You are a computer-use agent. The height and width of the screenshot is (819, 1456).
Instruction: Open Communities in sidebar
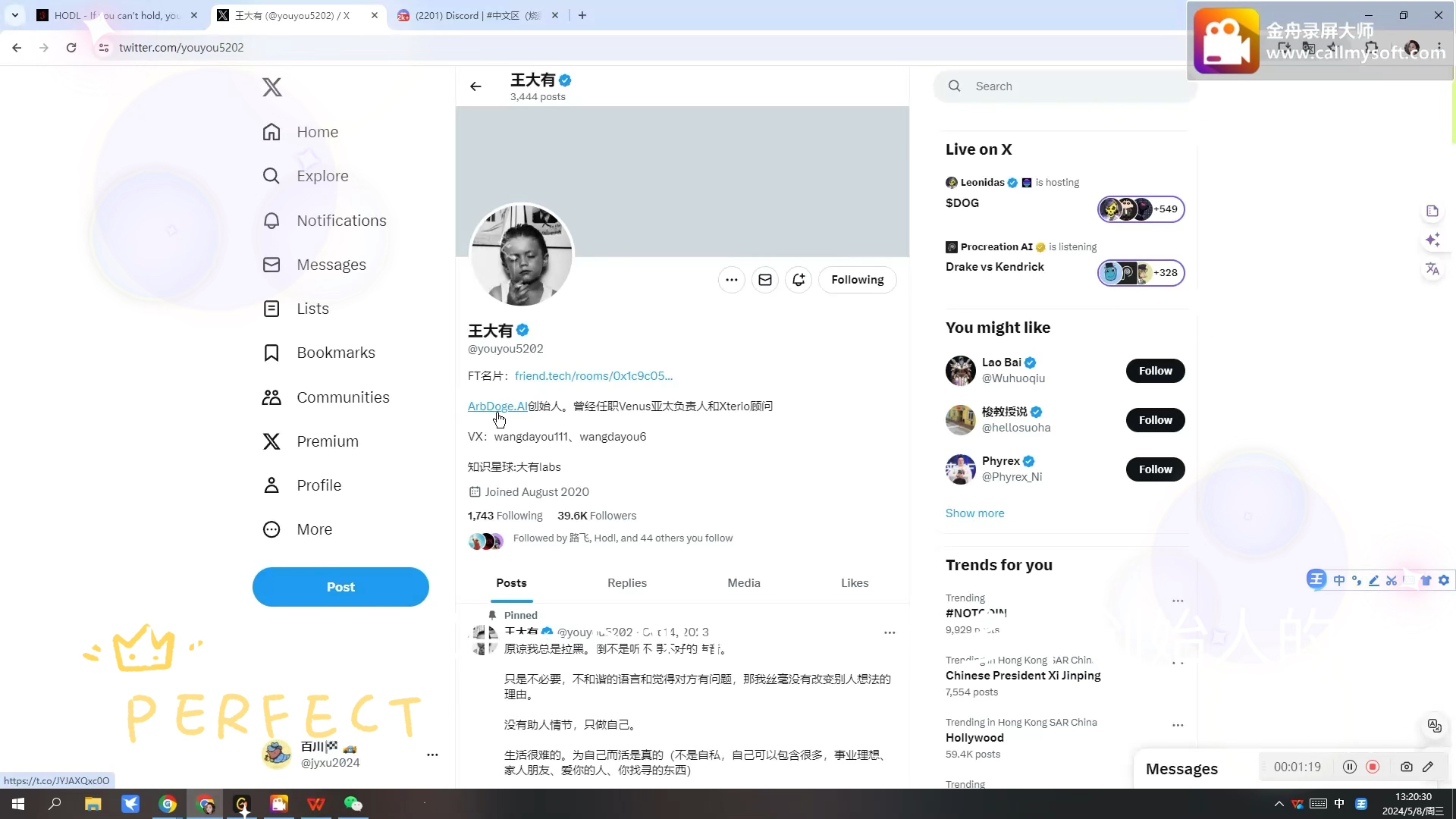point(326,397)
